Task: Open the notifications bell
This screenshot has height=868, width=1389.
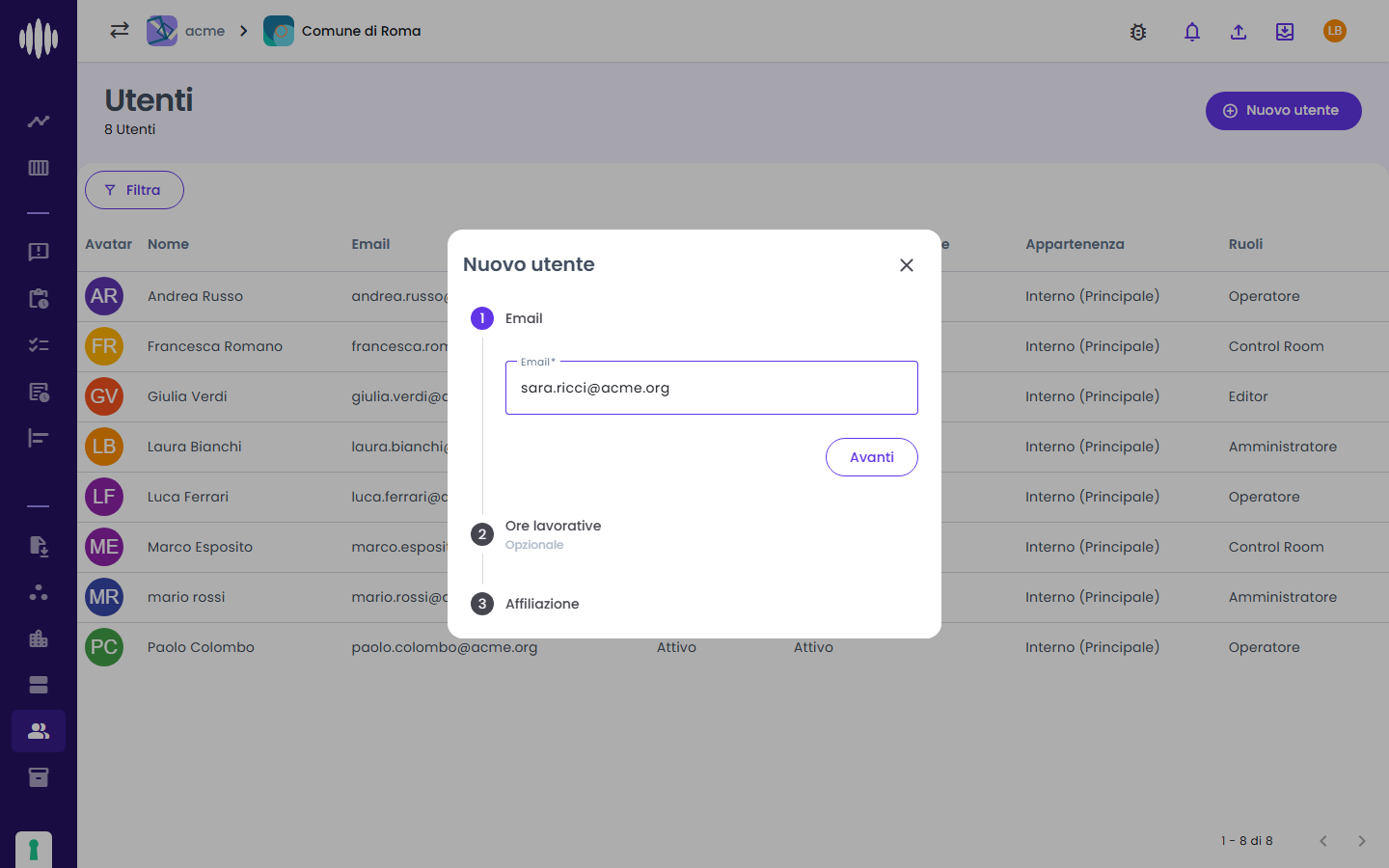Action: pos(1192,32)
